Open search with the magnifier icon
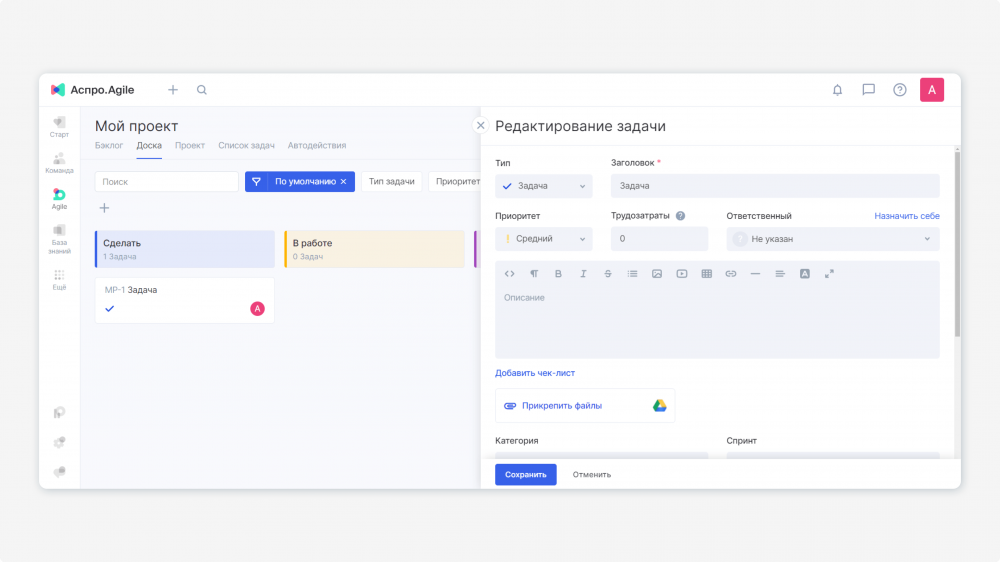The height and width of the screenshot is (562, 1000). point(202,90)
